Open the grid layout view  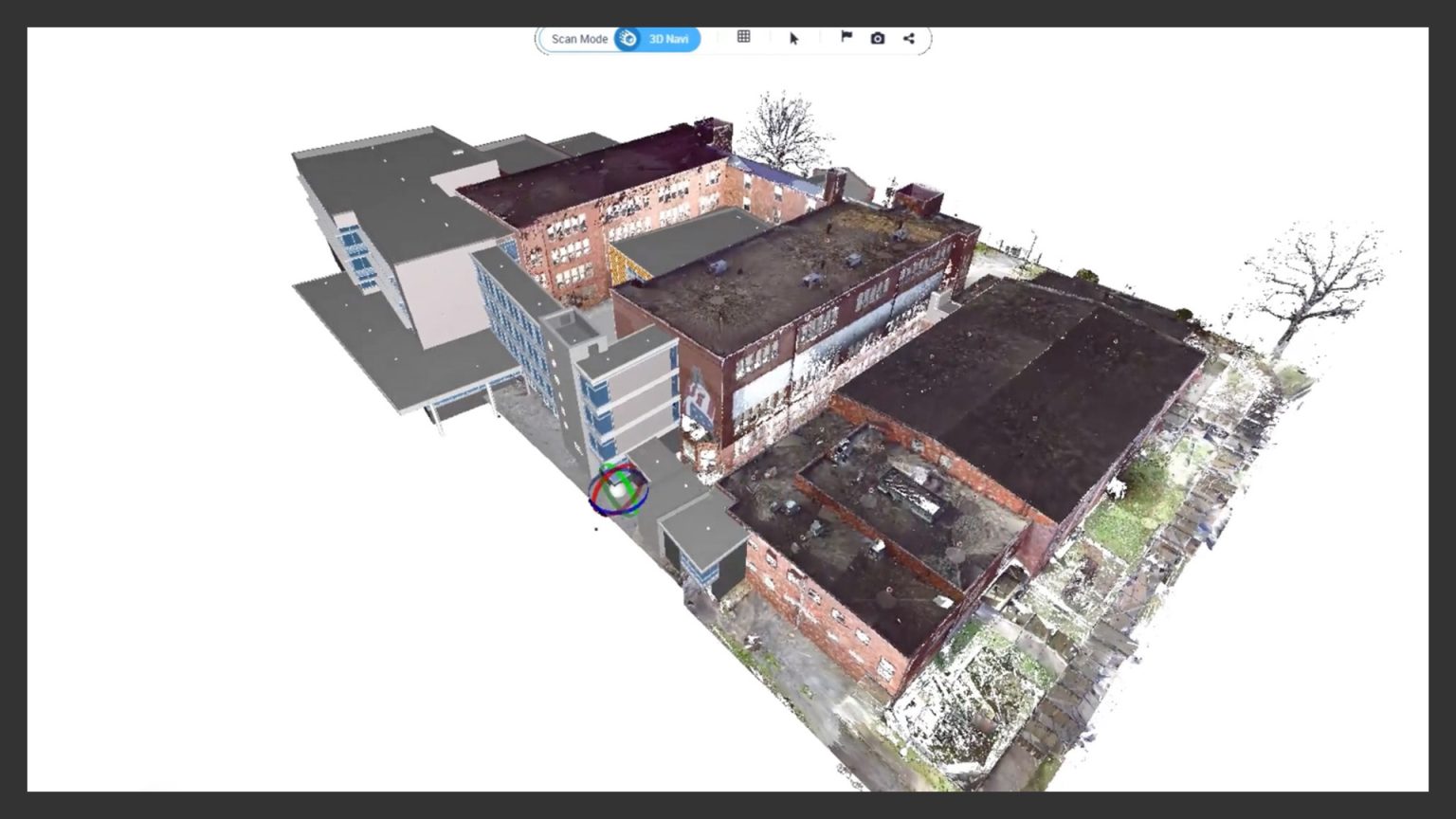click(743, 38)
